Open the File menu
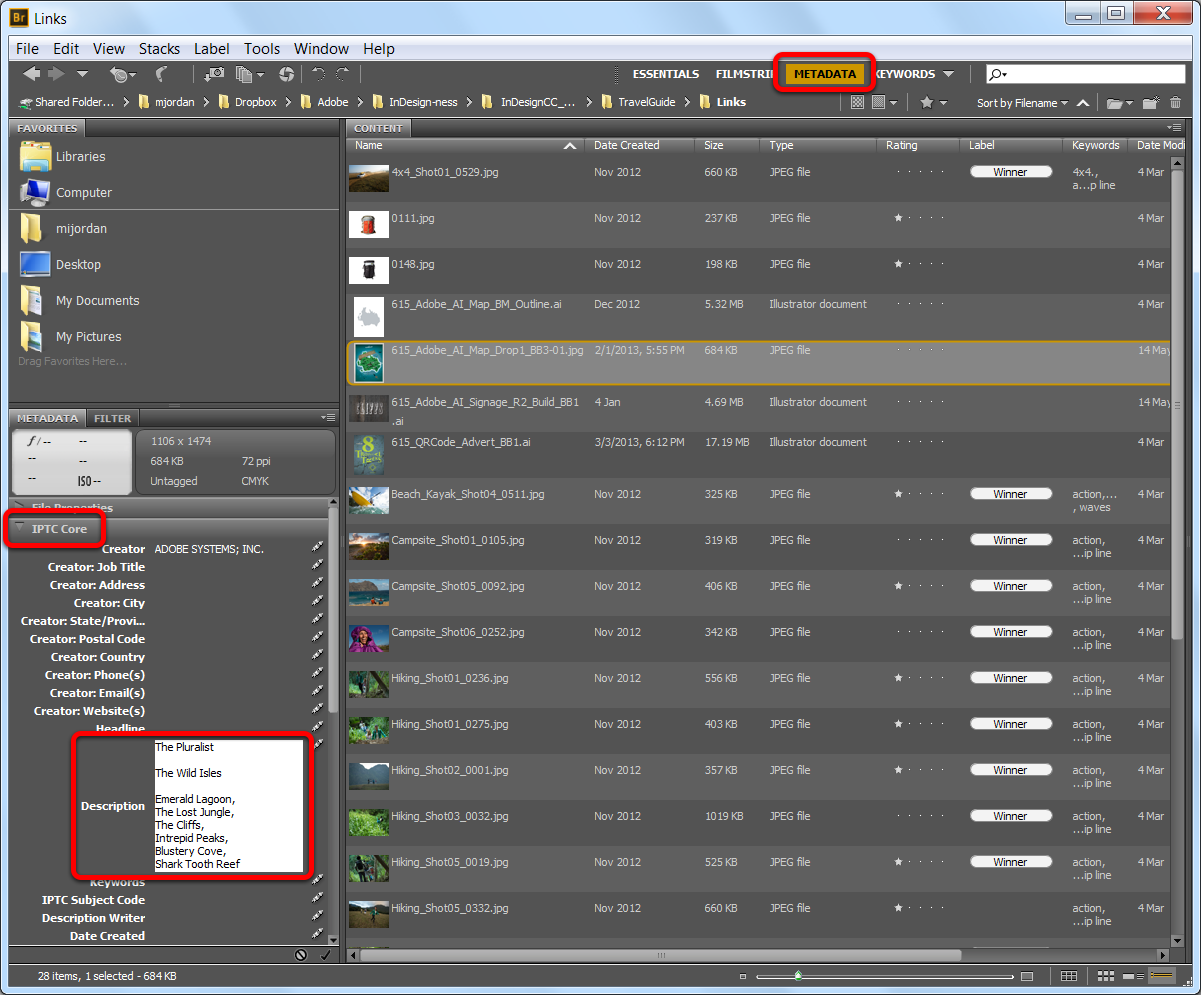1201x995 pixels. [x=27, y=48]
